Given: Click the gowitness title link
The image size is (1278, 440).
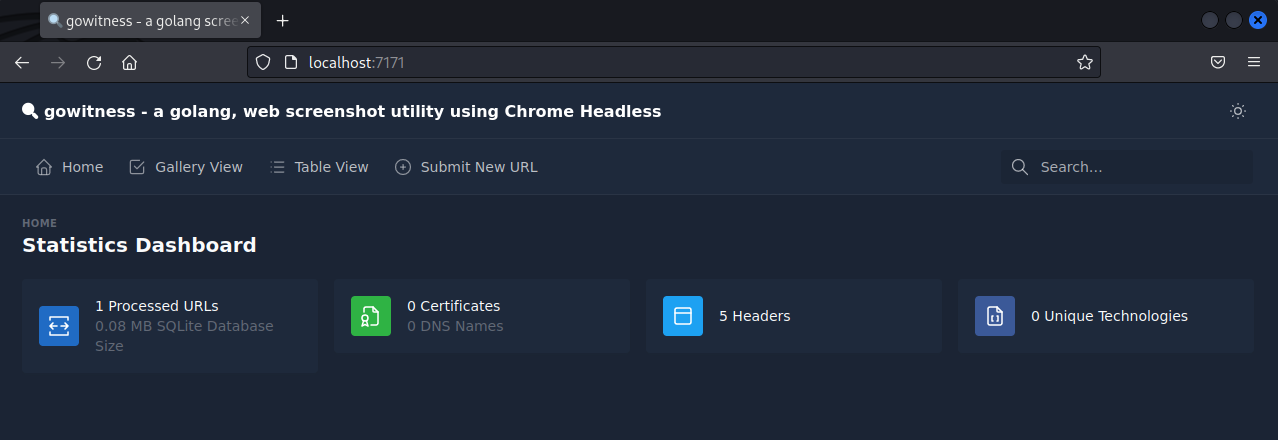Looking at the screenshot, I should 342,111.
